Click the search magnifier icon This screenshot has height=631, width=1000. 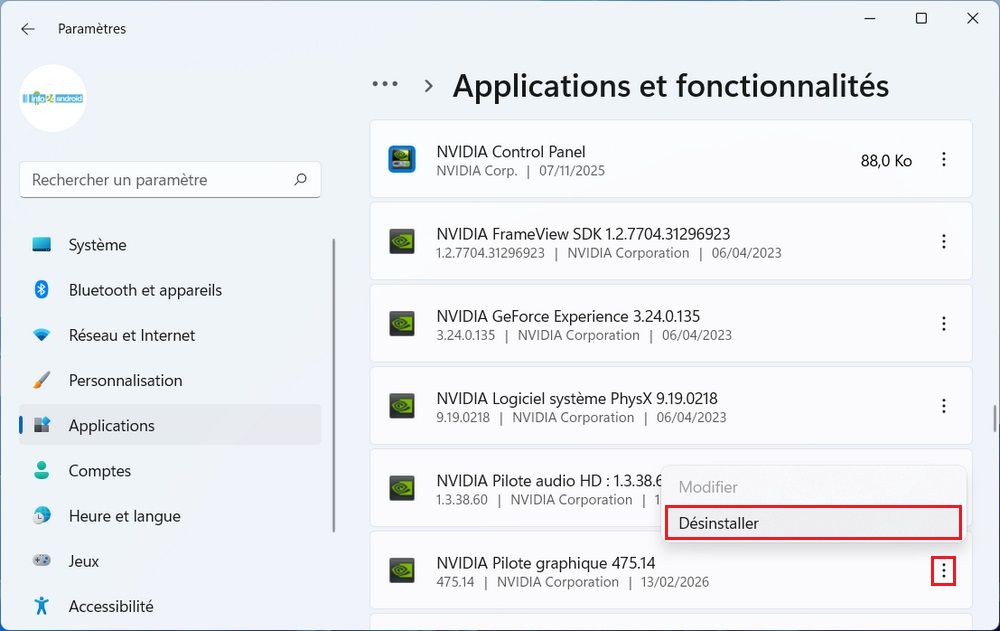300,179
